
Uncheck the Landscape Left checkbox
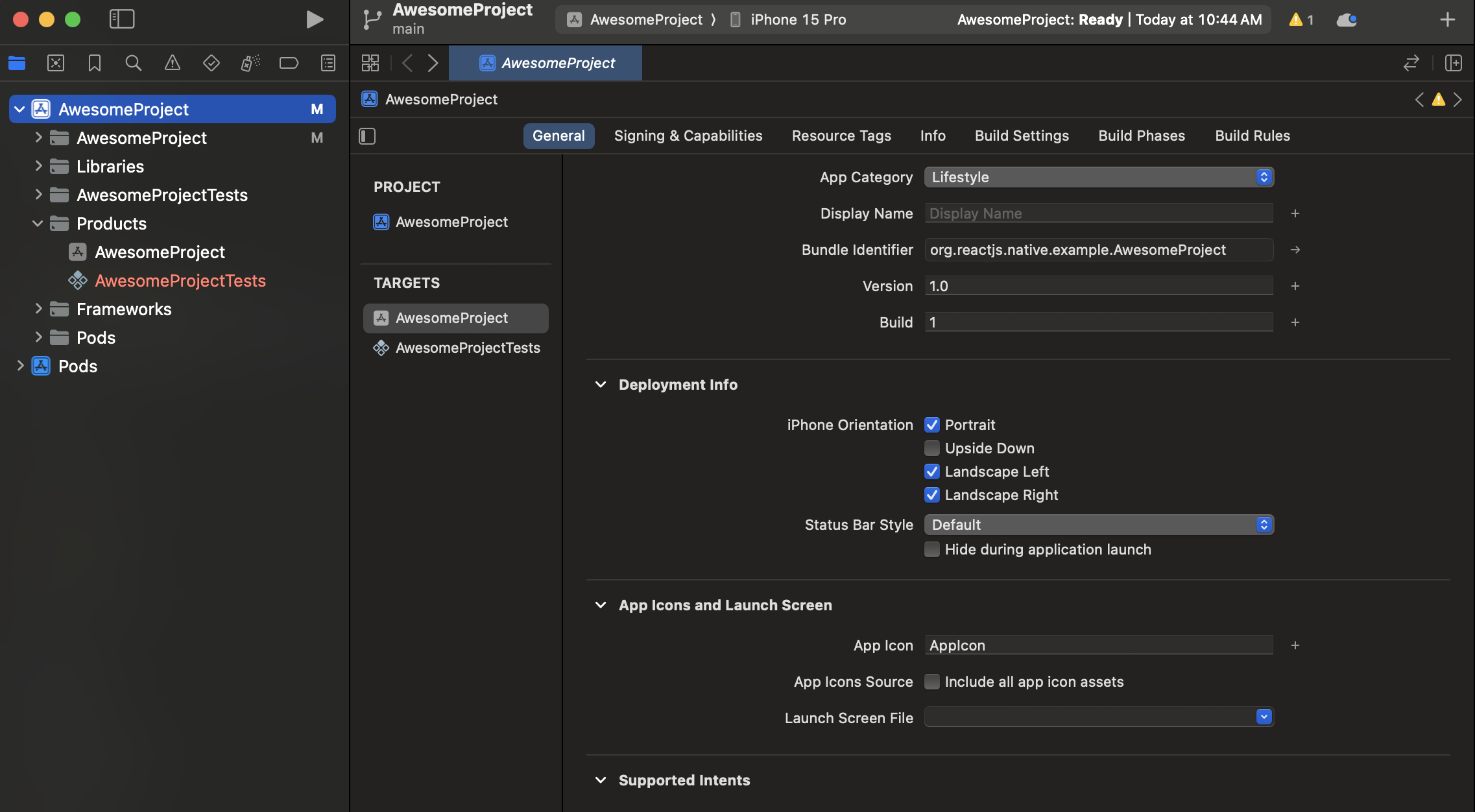tap(932, 472)
